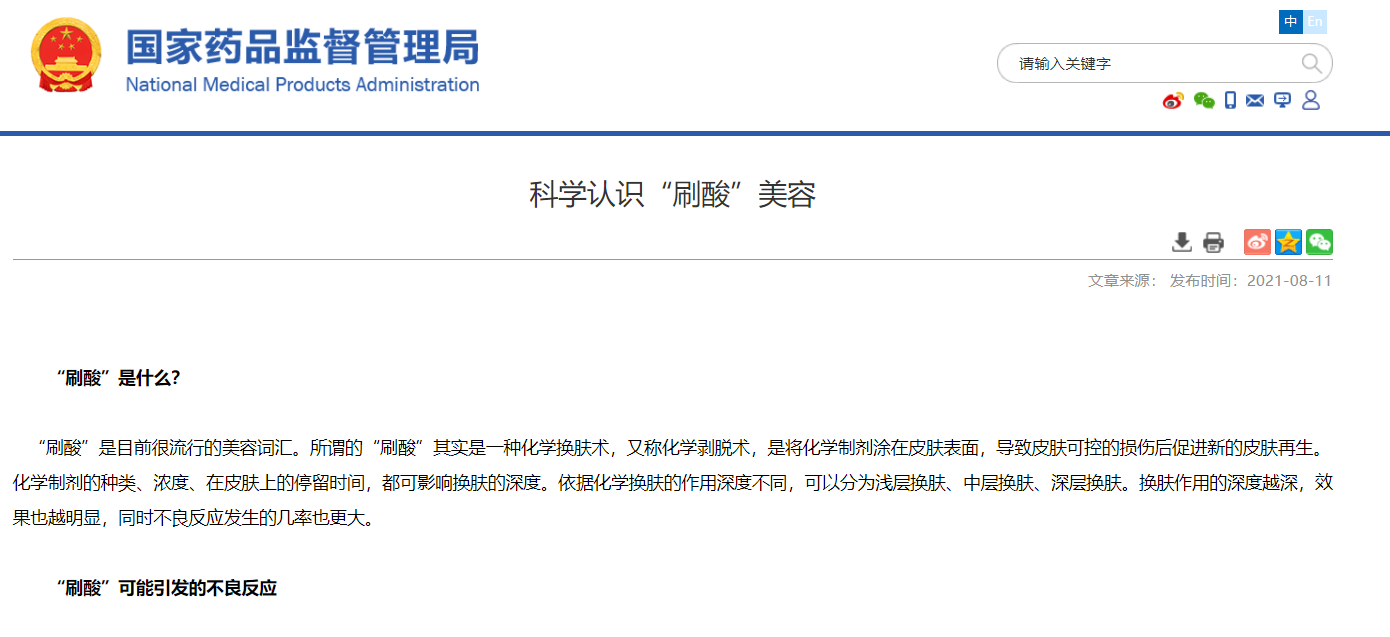Switch language to English (En)
This screenshot has width=1390, height=637.
1315,22
